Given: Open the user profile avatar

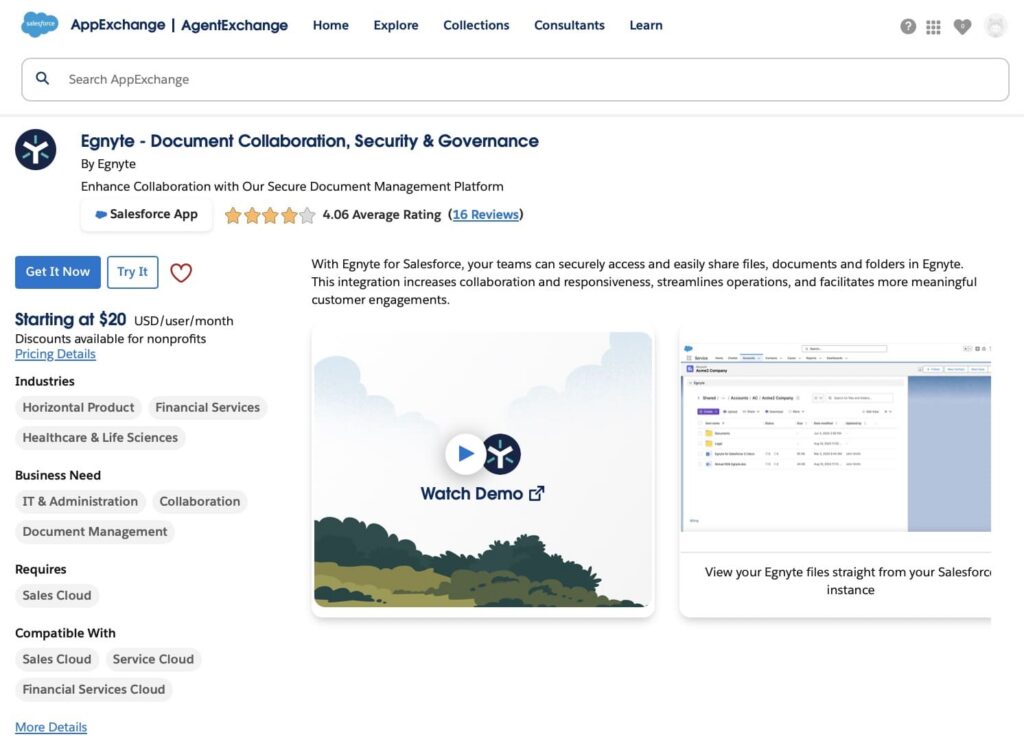Looking at the screenshot, I should point(995,26).
